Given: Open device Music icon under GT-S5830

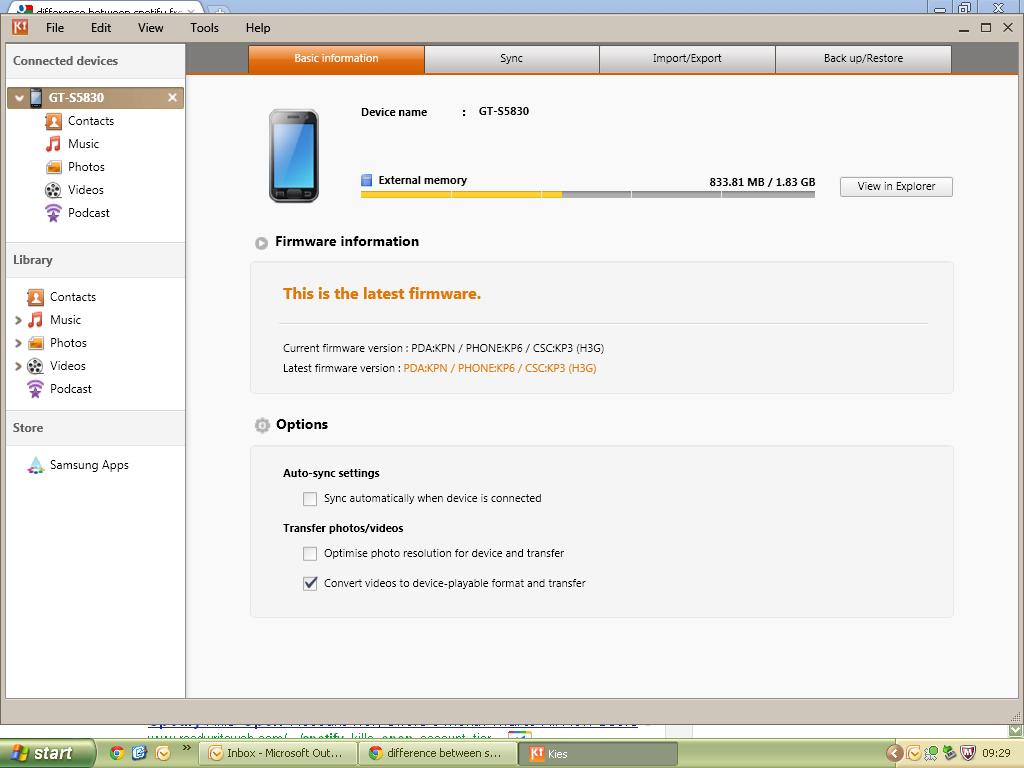Looking at the screenshot, I should tap(54, 144).
